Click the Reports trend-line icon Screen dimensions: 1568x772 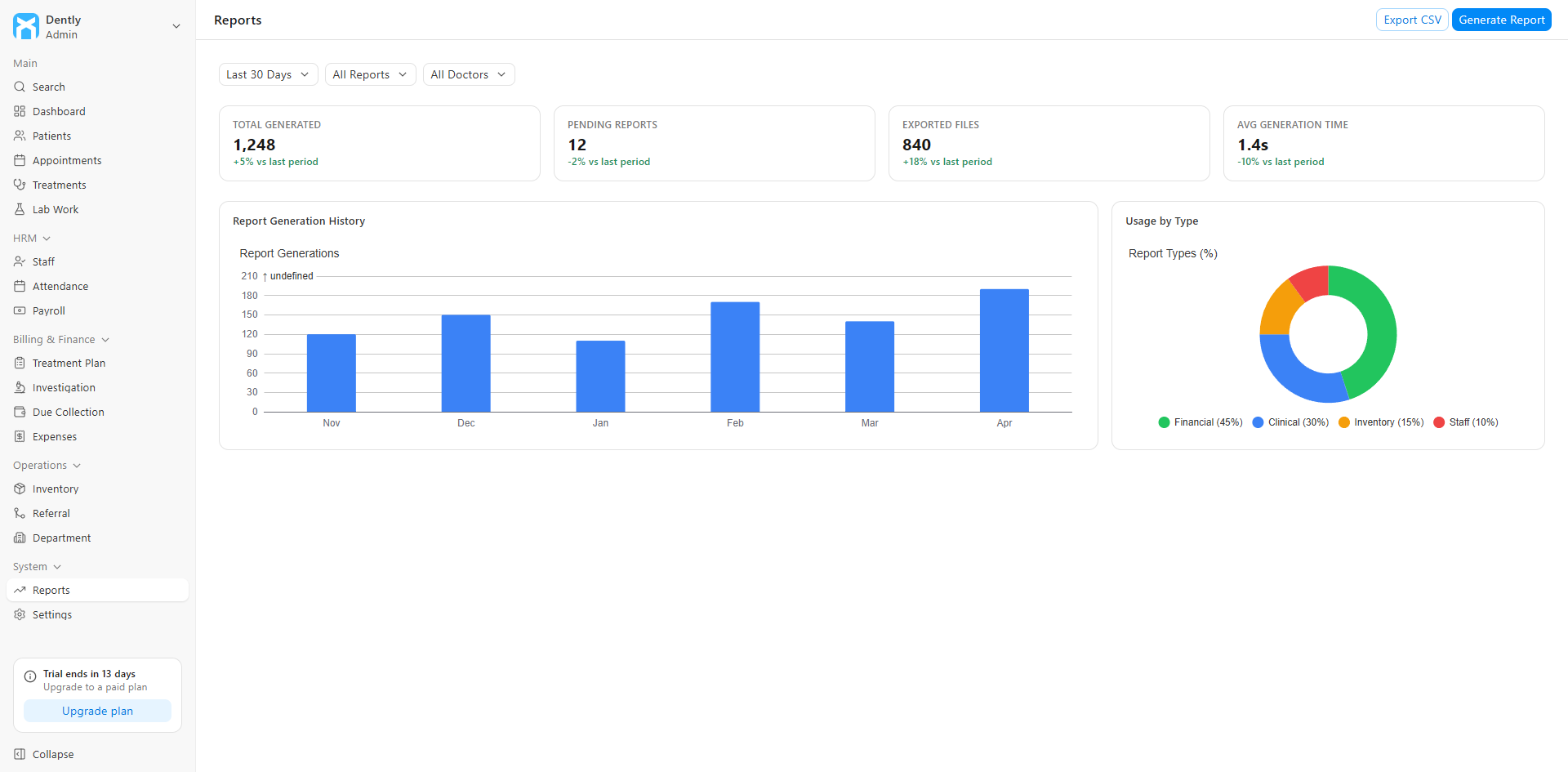[20, 590]
